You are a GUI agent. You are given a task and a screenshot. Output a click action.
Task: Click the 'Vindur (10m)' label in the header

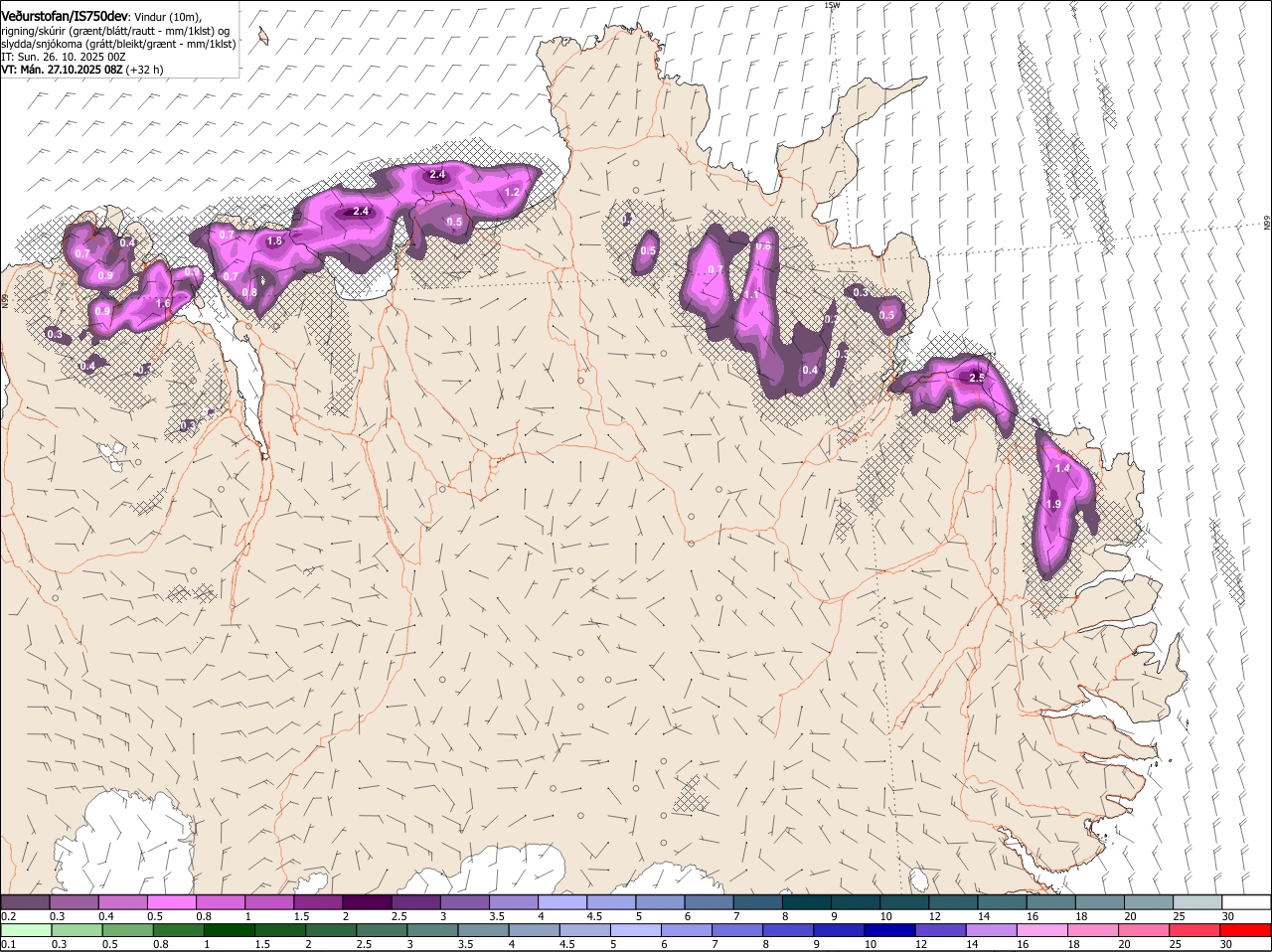click(x=167, y=16)
